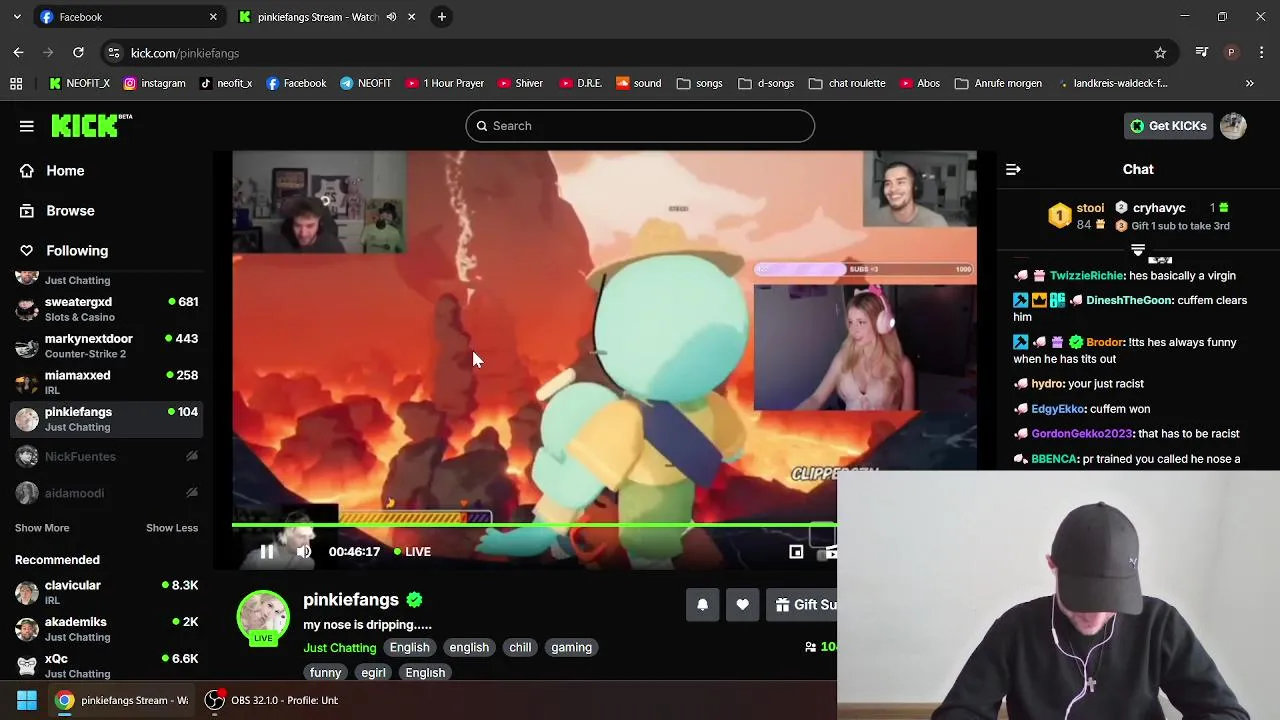This screenshot has height=720, width=1280.
Task: Expand the gift leaderboard chevron
Action: 1138,250
